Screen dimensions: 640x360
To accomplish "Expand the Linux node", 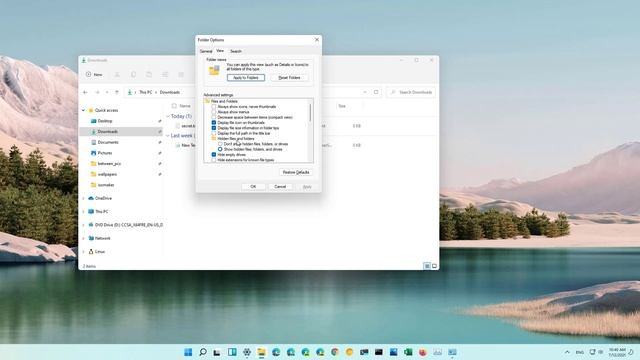I will click(x=84, y=251).
